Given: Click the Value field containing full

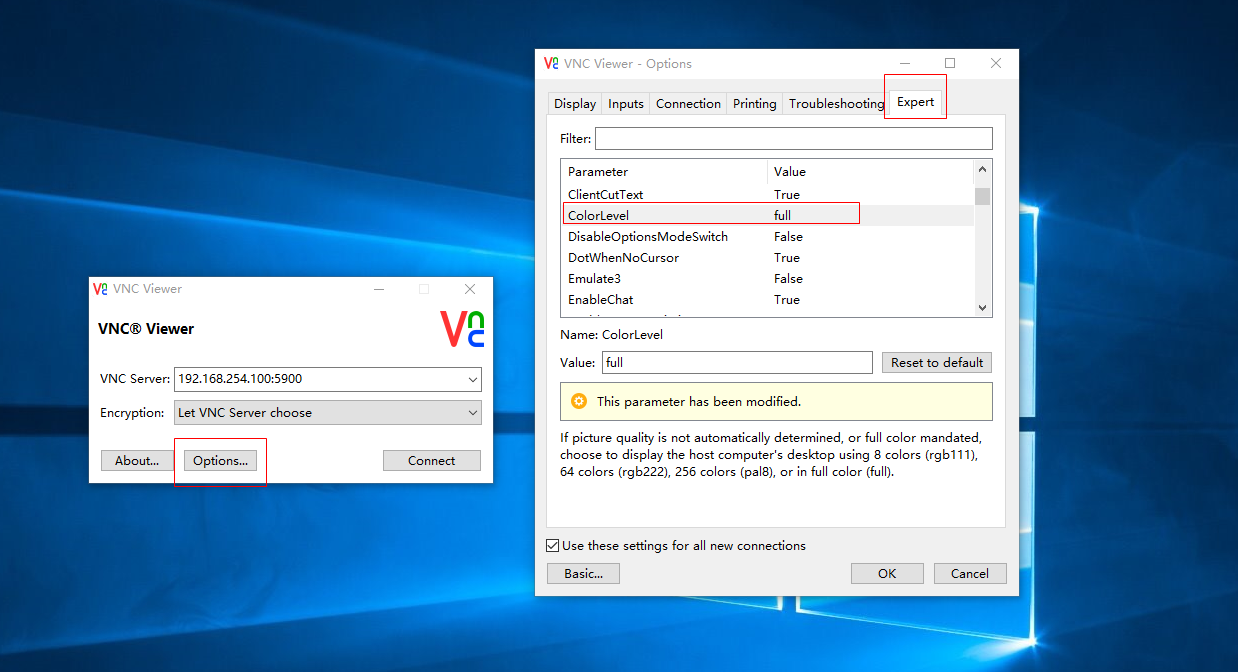Looking at the screenshot, I should click(738, 362).
